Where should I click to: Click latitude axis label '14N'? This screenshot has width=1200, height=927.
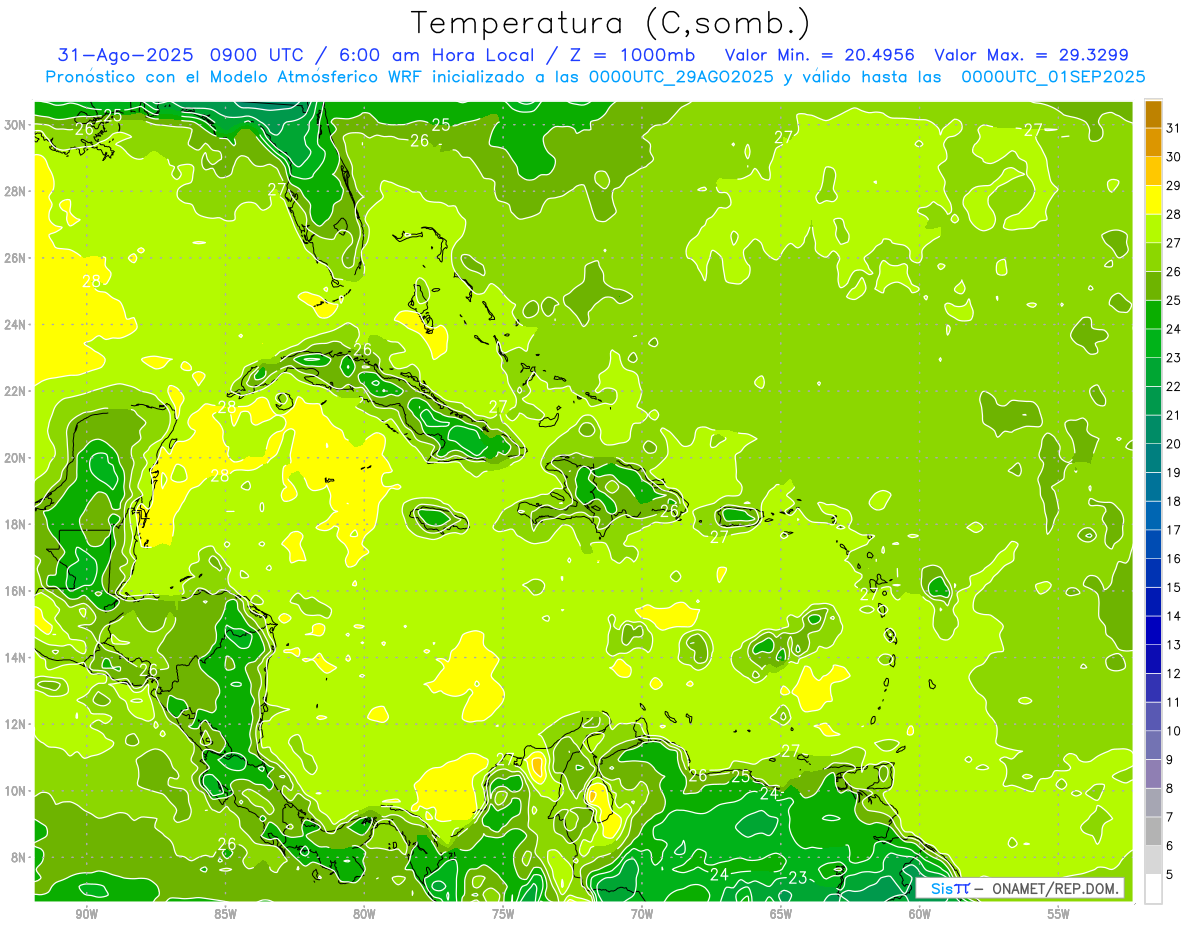pos(15,658)
